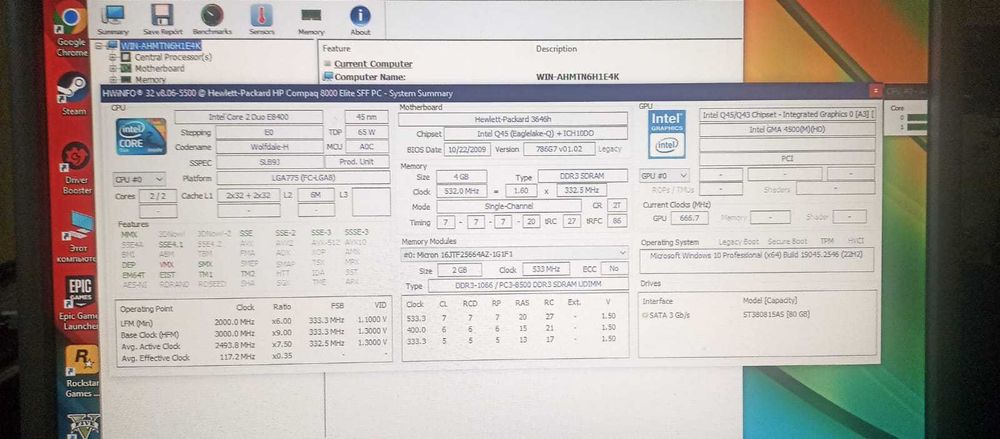Click the Windows 10 Professional OS field
The image size is (1000, 439).
tap(756, 260)
